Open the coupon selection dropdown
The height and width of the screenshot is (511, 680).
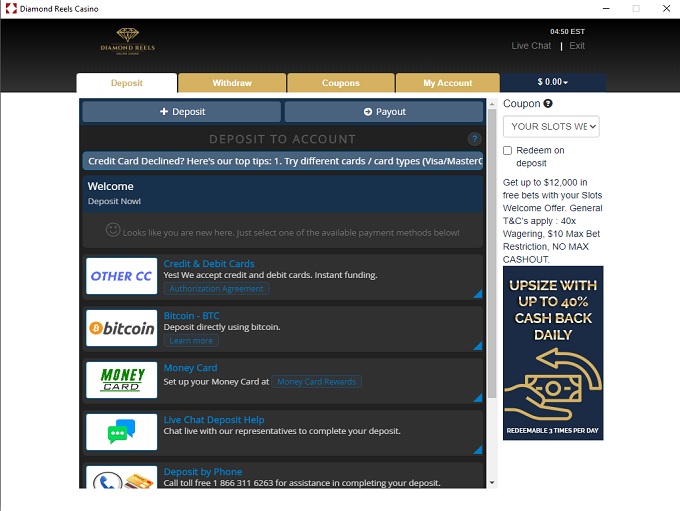coord(551,127)
